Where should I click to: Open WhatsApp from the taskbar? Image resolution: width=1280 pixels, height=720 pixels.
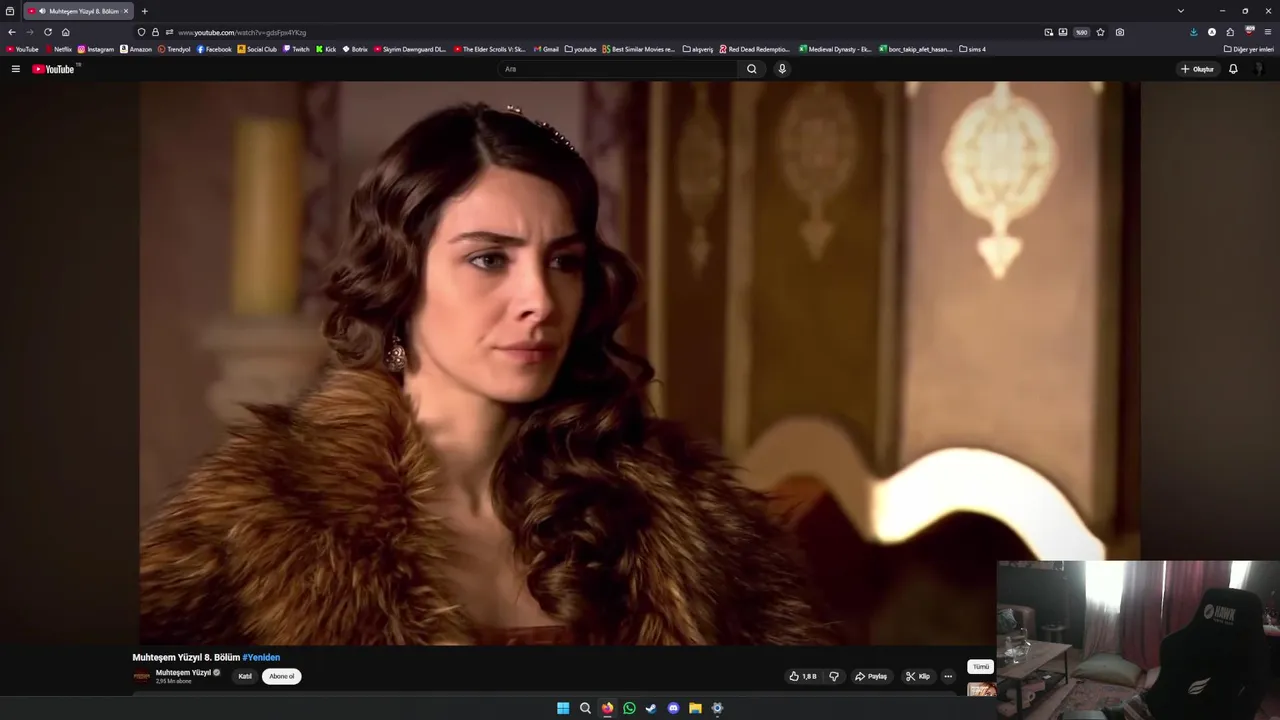[629, 708]
